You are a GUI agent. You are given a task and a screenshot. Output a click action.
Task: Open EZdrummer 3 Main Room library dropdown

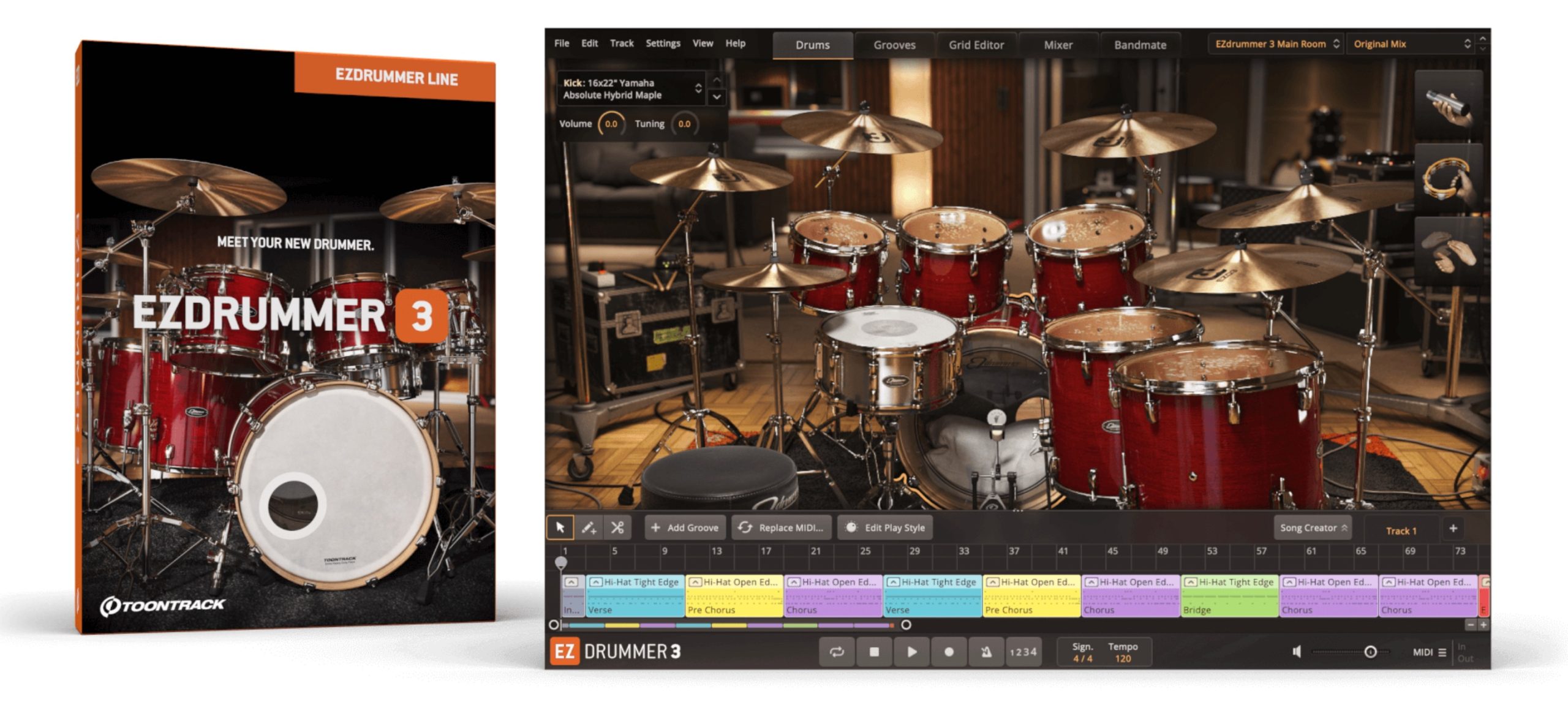click(x=1276, y=44)
